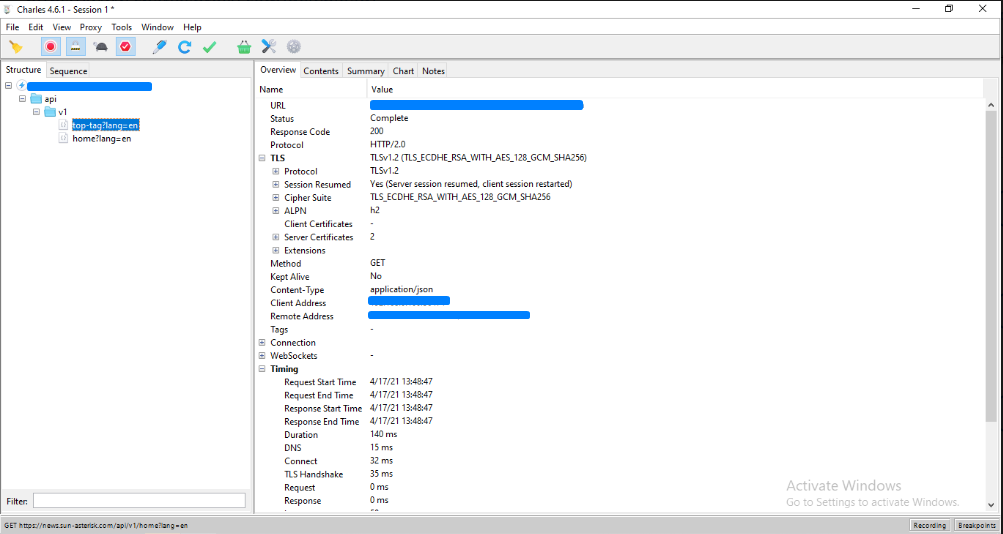Collapse the v1 folder node
Screen dimensions: 1003x534
point(36,112)
